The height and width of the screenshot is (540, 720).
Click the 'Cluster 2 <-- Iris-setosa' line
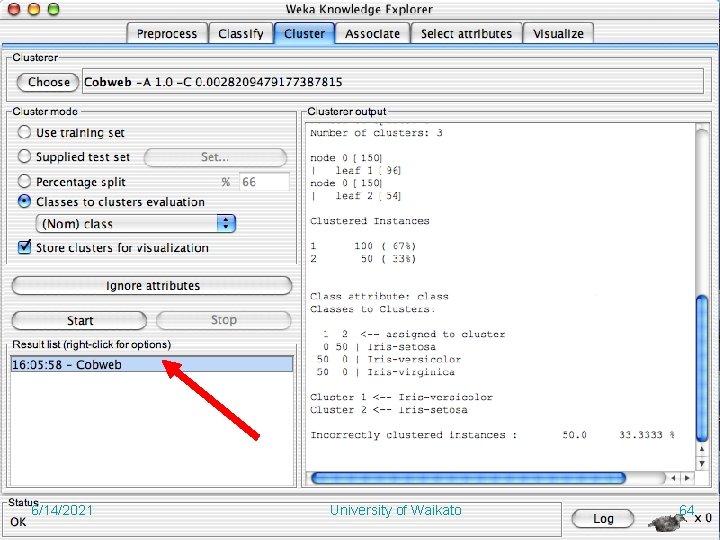tap(388, 410)
